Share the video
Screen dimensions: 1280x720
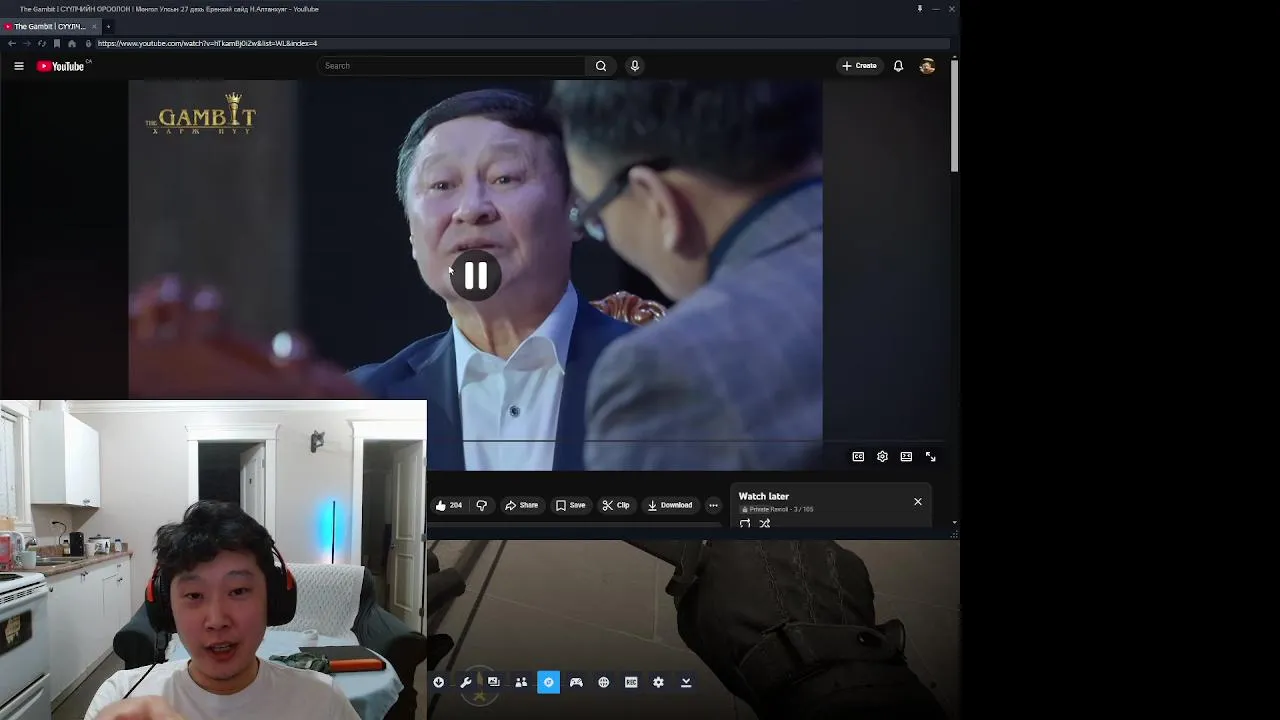[521, 505]
